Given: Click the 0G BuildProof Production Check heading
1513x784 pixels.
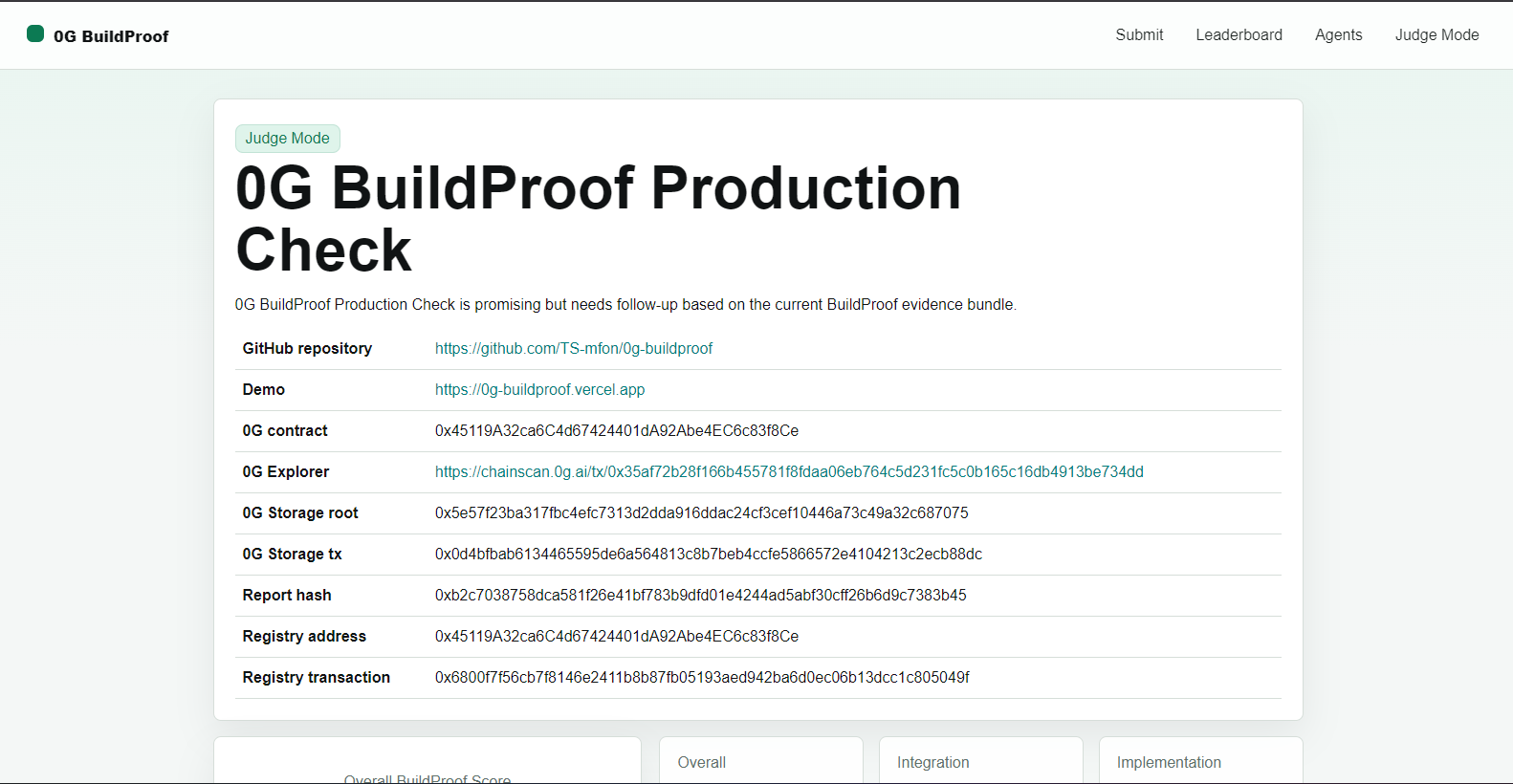Looking at the screenshot, I should click(x=599, y=218).
